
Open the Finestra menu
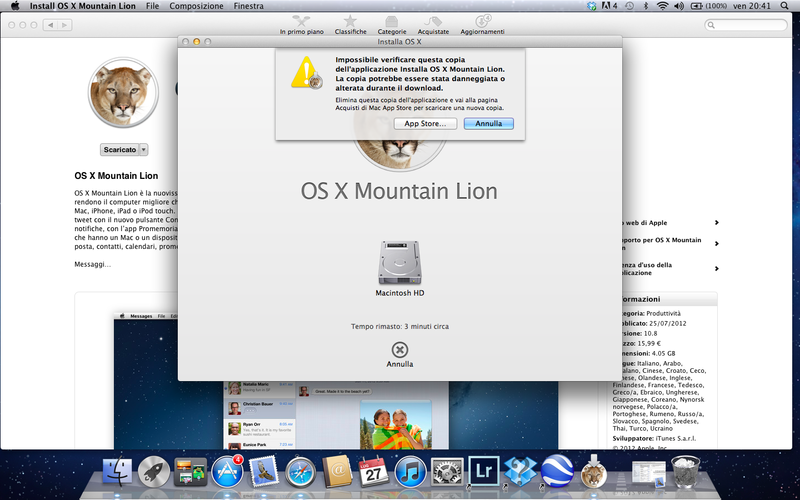coord(248,6)
